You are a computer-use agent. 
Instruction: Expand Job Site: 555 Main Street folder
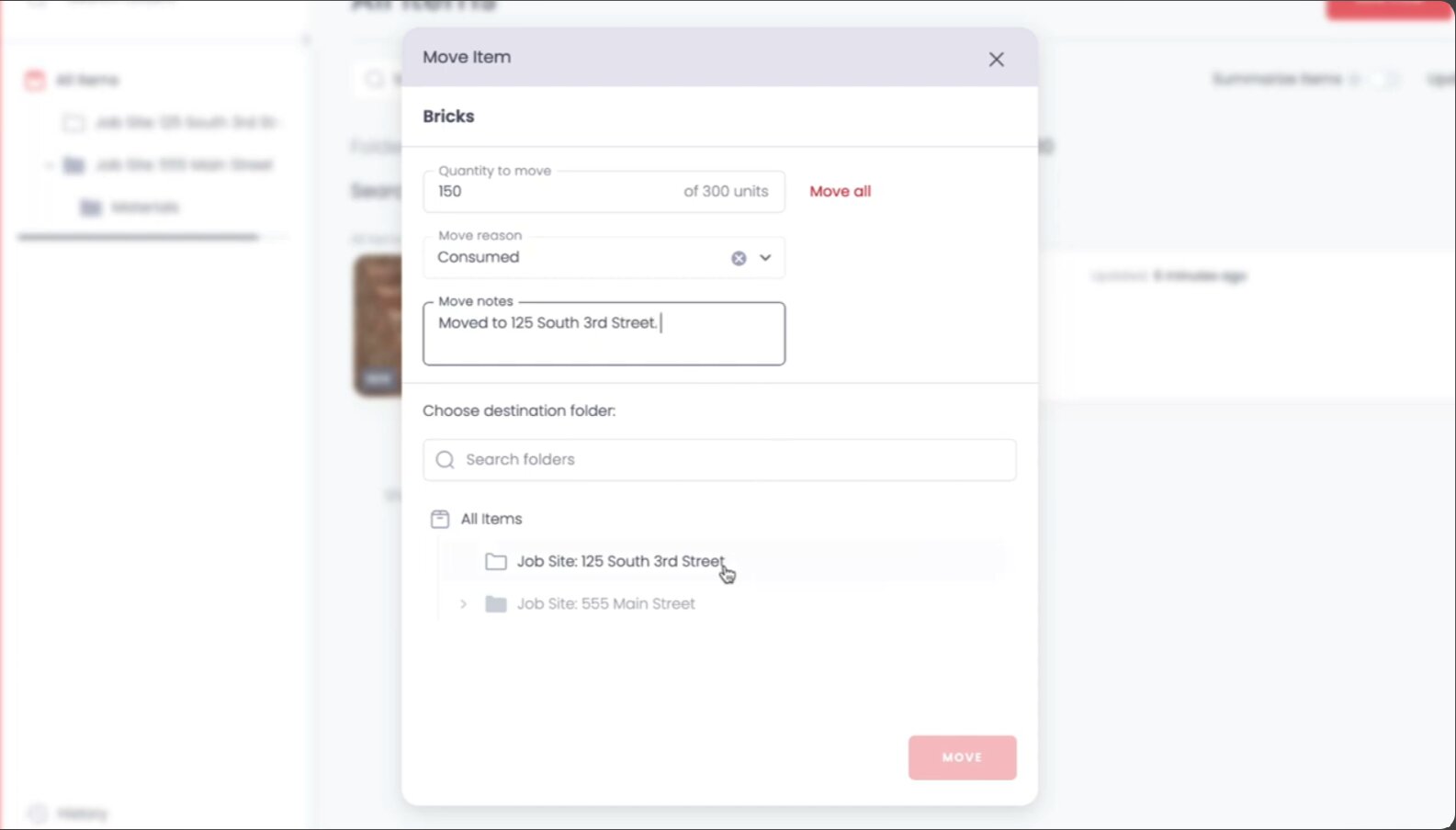tap(464, 604)
